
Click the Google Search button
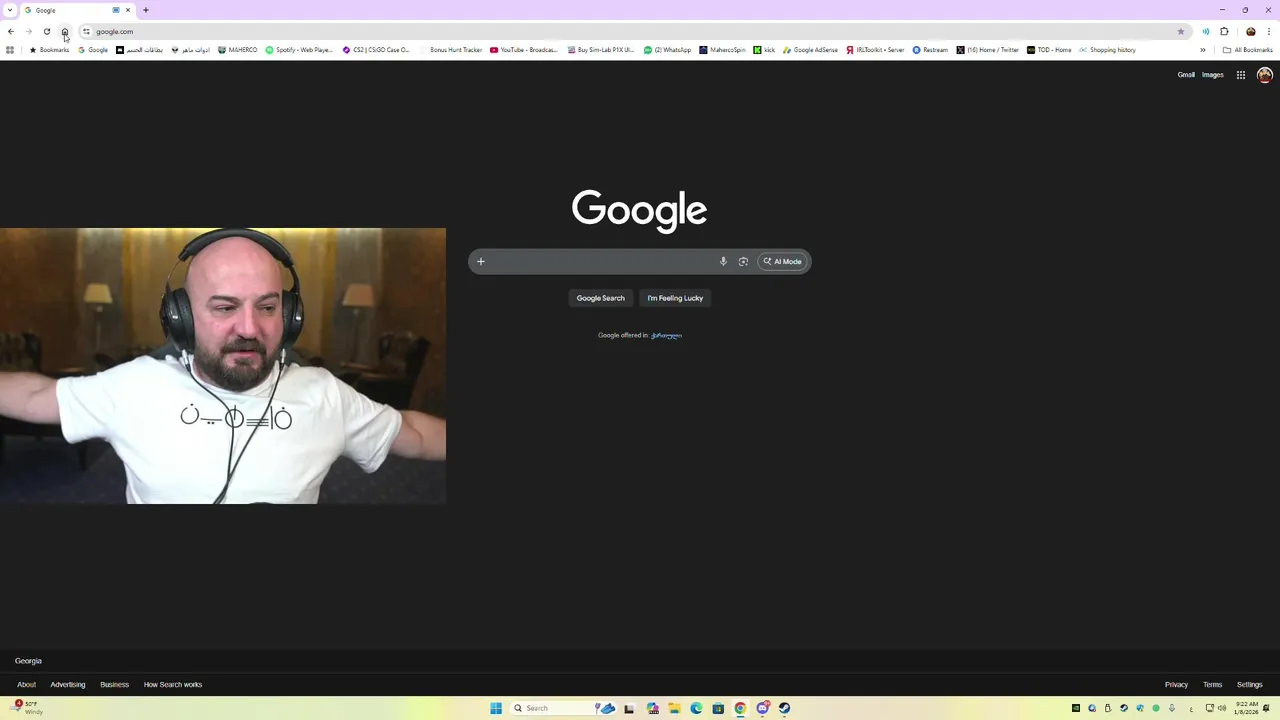pyautogui.click(x=600, y=298)
